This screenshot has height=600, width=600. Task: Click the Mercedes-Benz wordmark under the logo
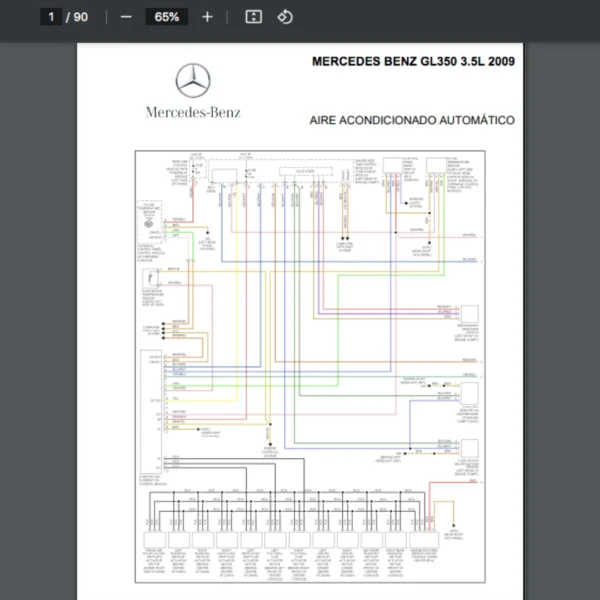pos(193,112)
